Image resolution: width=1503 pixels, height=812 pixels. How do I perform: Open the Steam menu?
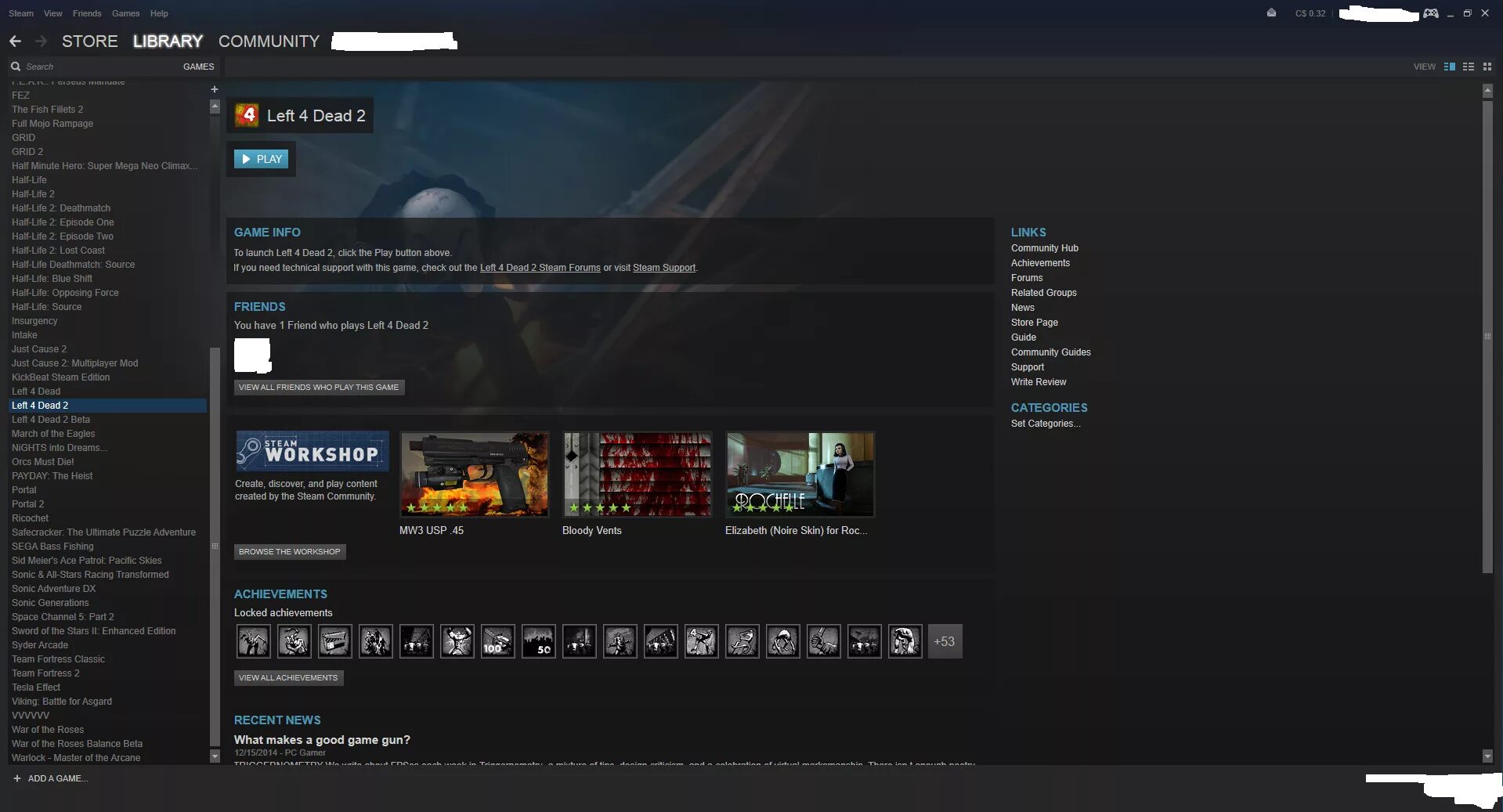point(21,13)
